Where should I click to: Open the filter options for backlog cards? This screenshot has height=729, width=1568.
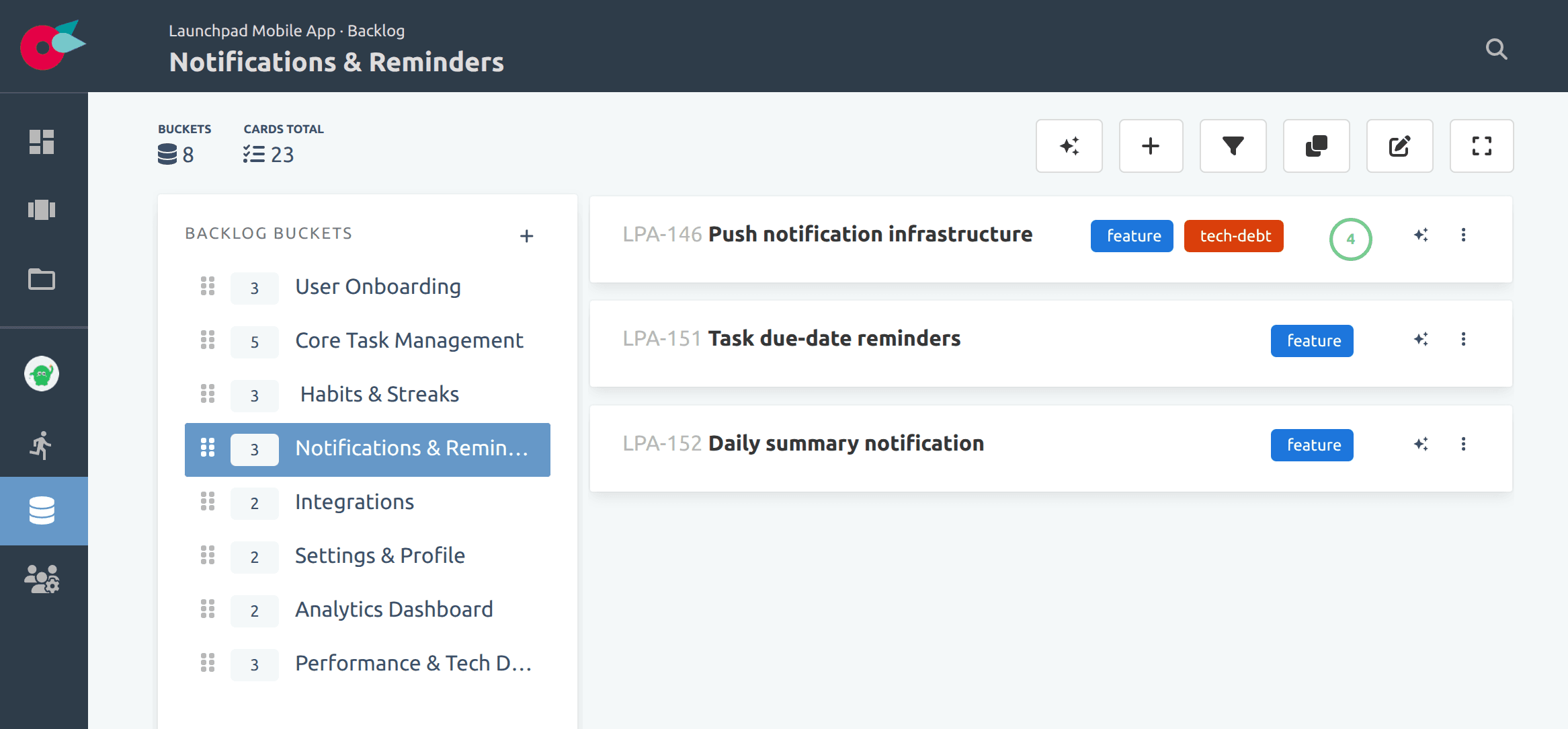coord(1233,146)
